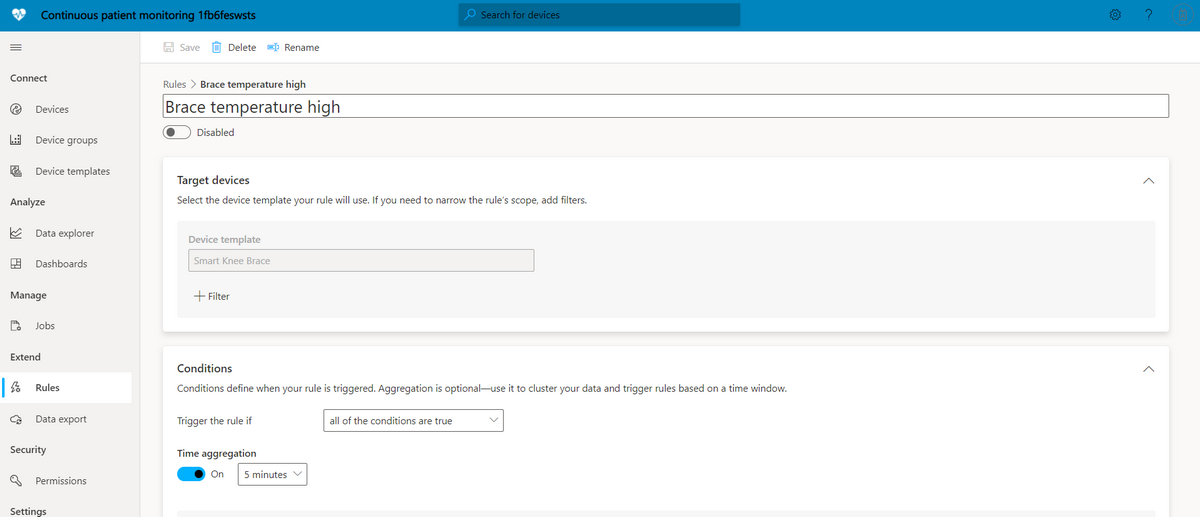The height and width of the screenshot is (517, 1200).
Task: Click the Jobs sidebar icon
Action: click(x=16, y=326)
